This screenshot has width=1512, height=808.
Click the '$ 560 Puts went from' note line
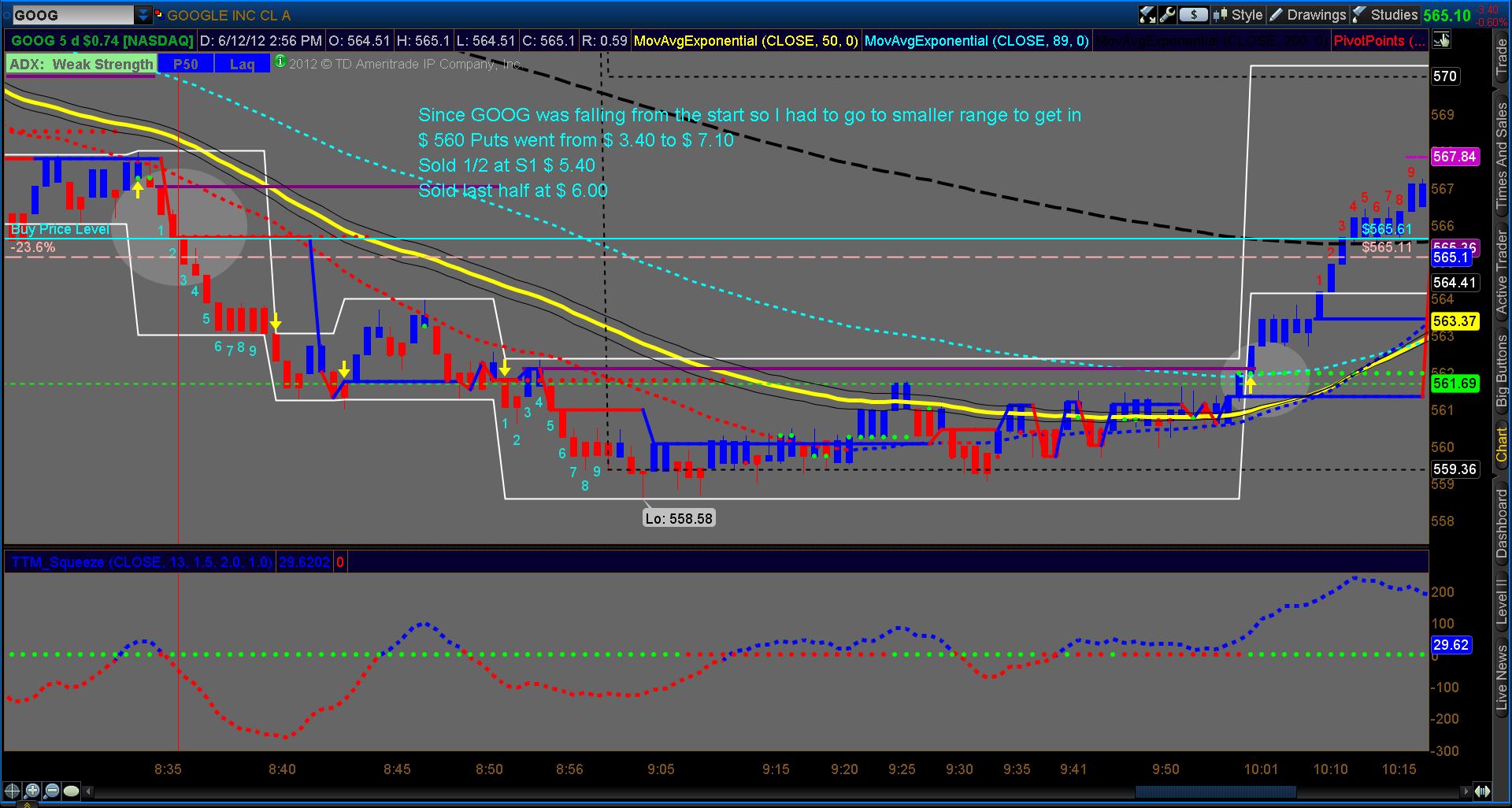click(x=576, y=140)
